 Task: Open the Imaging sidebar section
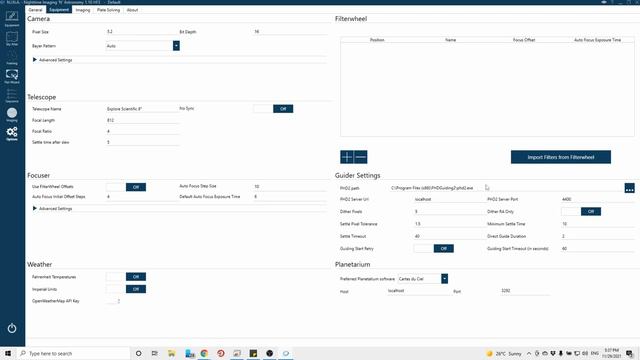click(x=12, y=114)
